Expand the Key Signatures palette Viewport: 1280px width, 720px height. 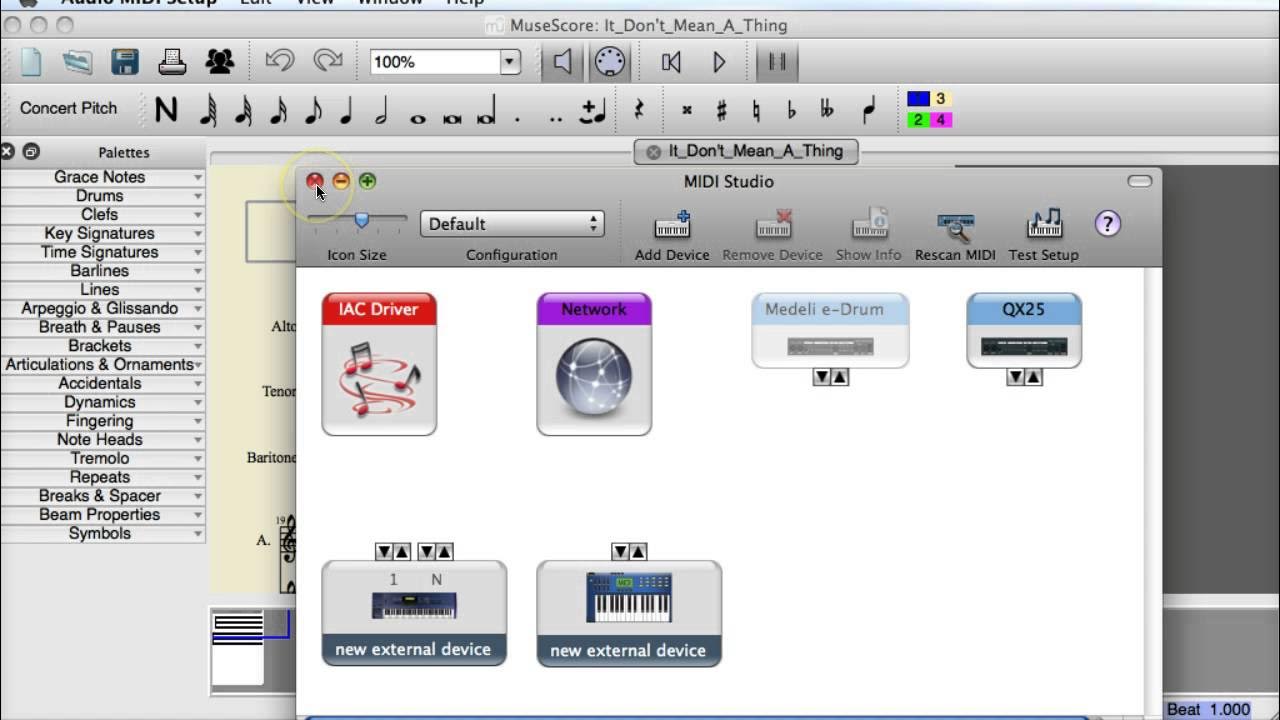pyautogui.click(x=102, y=233)
